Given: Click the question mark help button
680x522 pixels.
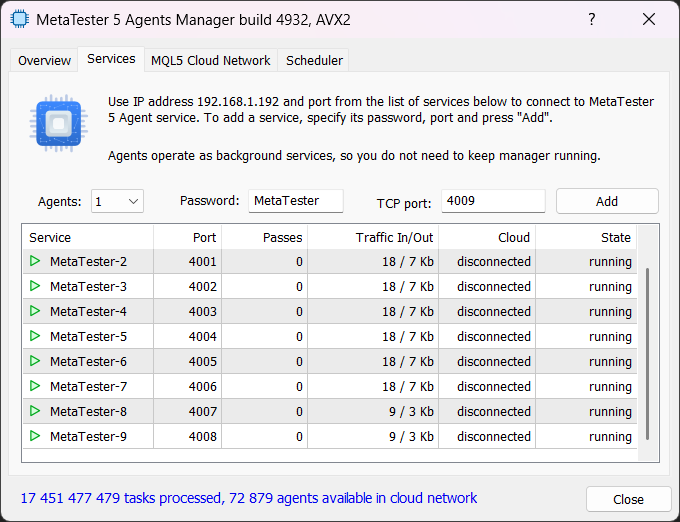Looking at the screenshot, I should click(592, 19).
